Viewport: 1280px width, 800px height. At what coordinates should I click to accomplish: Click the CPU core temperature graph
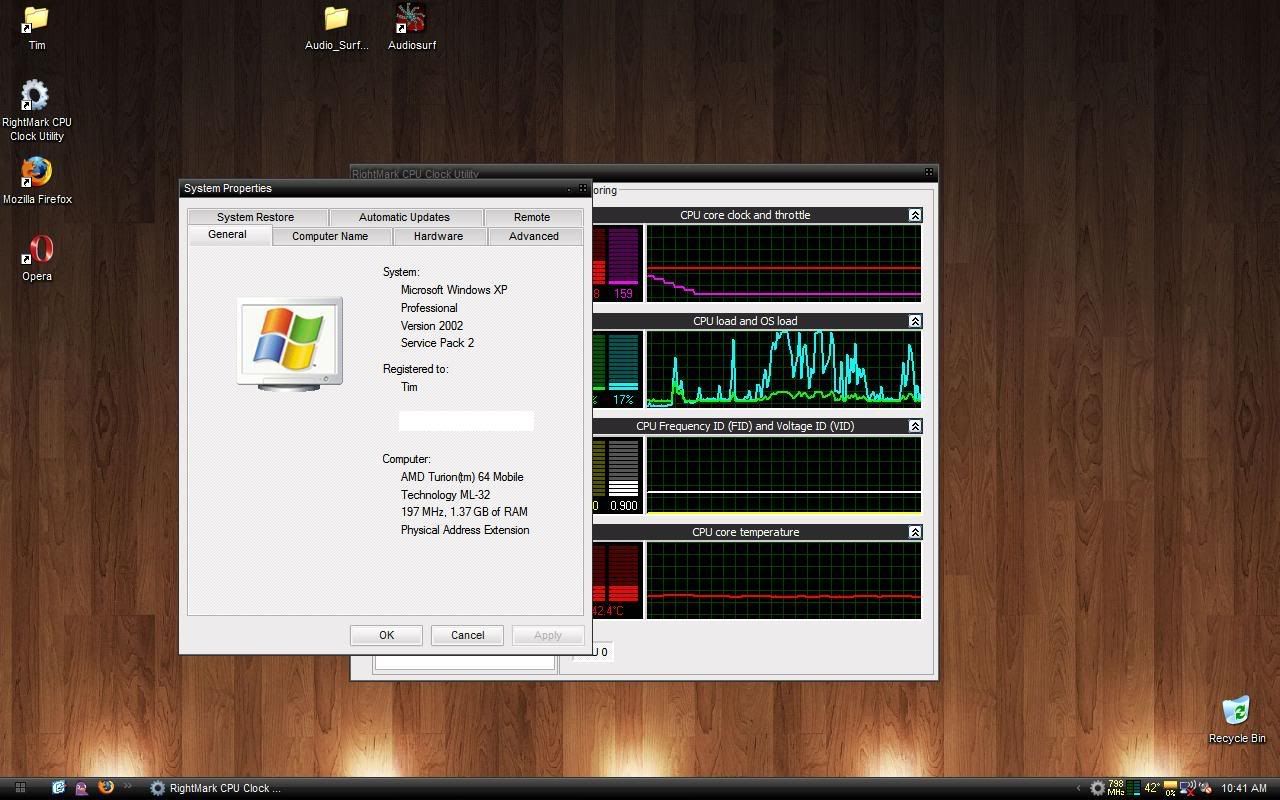(783, 581)
